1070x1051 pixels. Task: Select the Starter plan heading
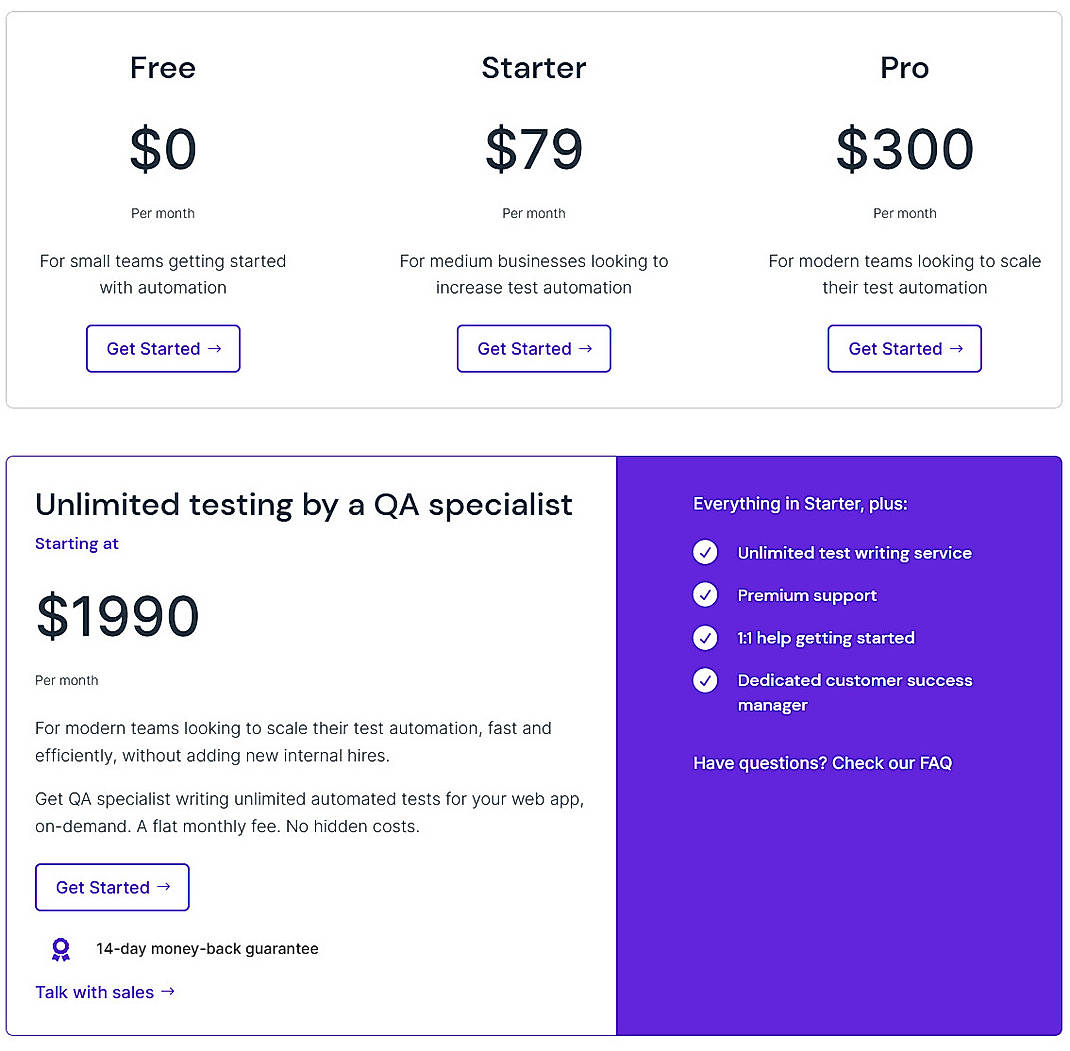coord(533,68)
